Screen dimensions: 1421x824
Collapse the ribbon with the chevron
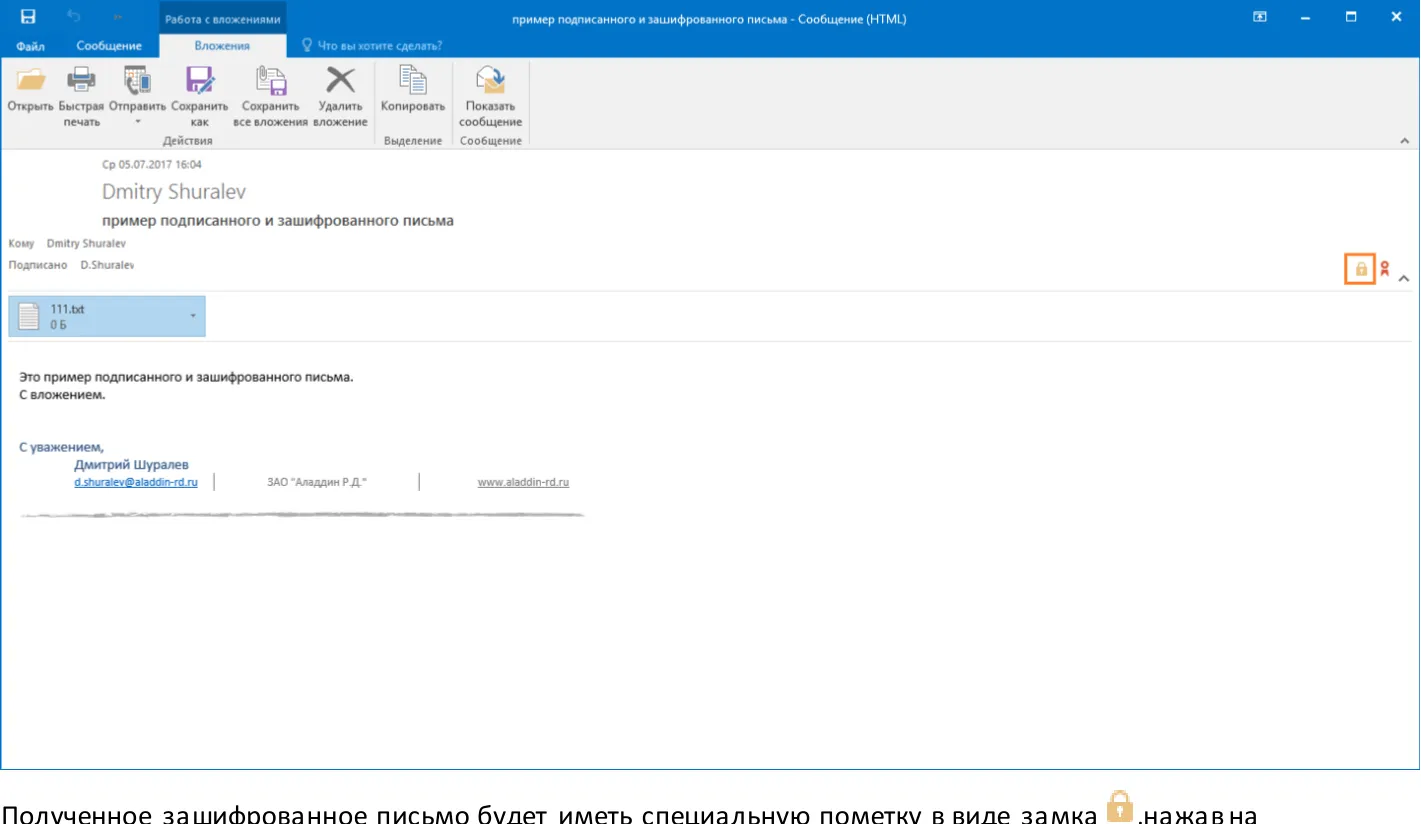pyautogui.click(x=1404, y=142)
